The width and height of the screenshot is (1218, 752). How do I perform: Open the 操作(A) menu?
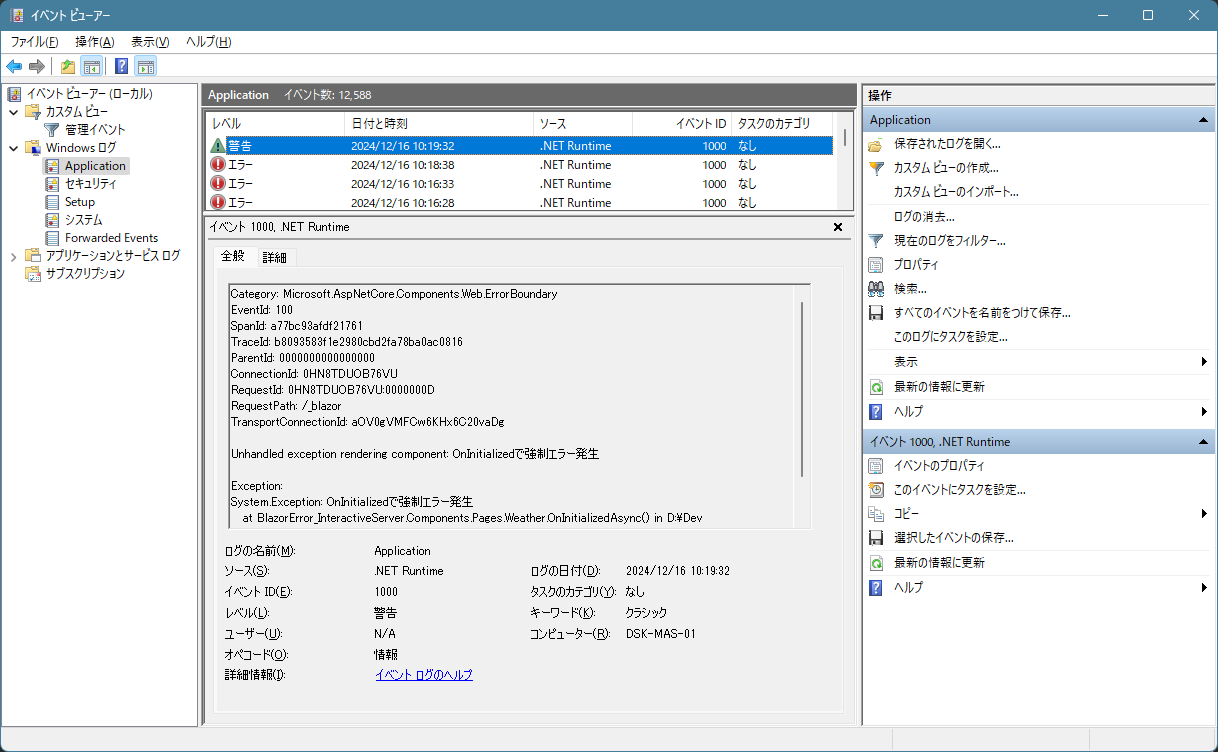(95, 42)
